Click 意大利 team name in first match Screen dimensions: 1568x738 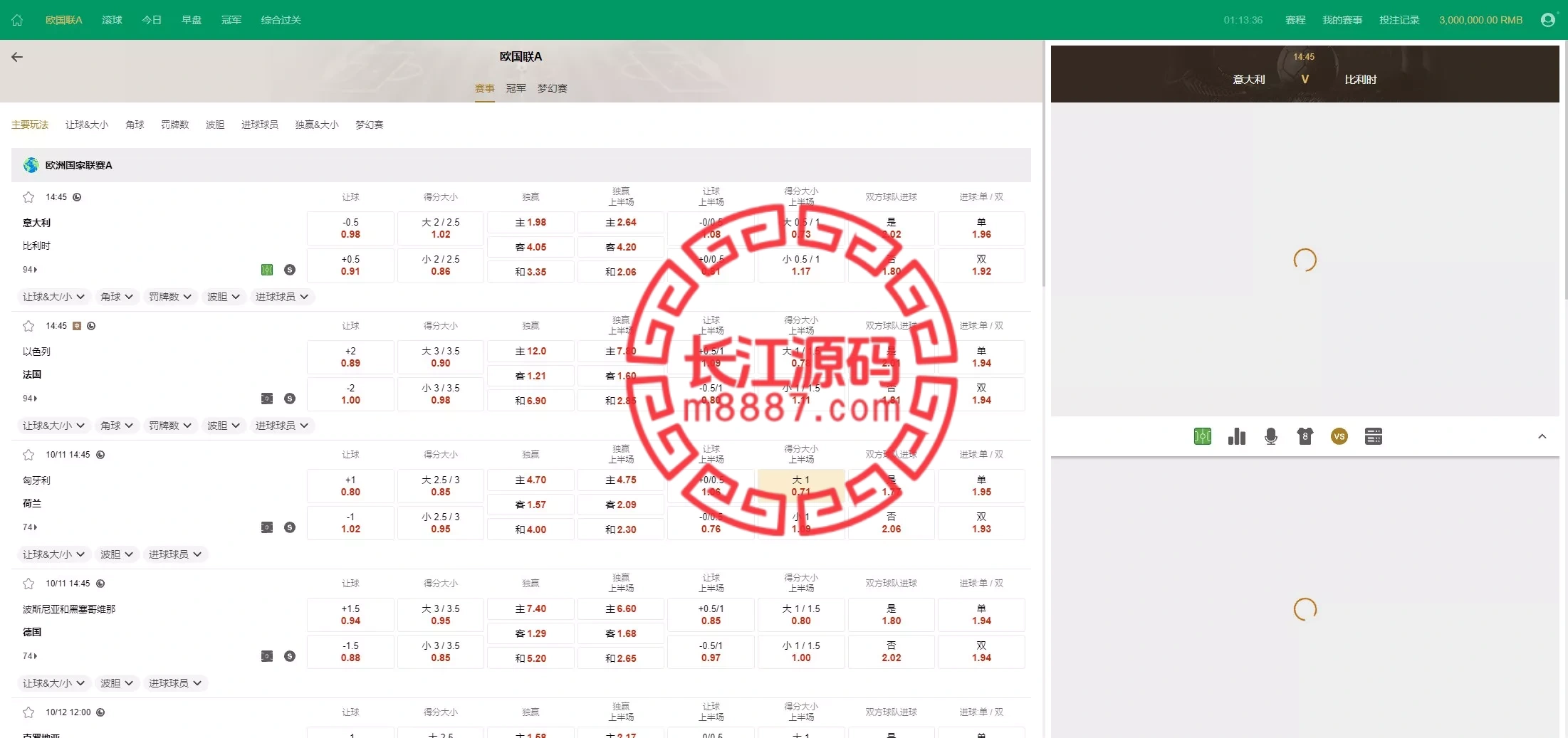click(36, 223)
